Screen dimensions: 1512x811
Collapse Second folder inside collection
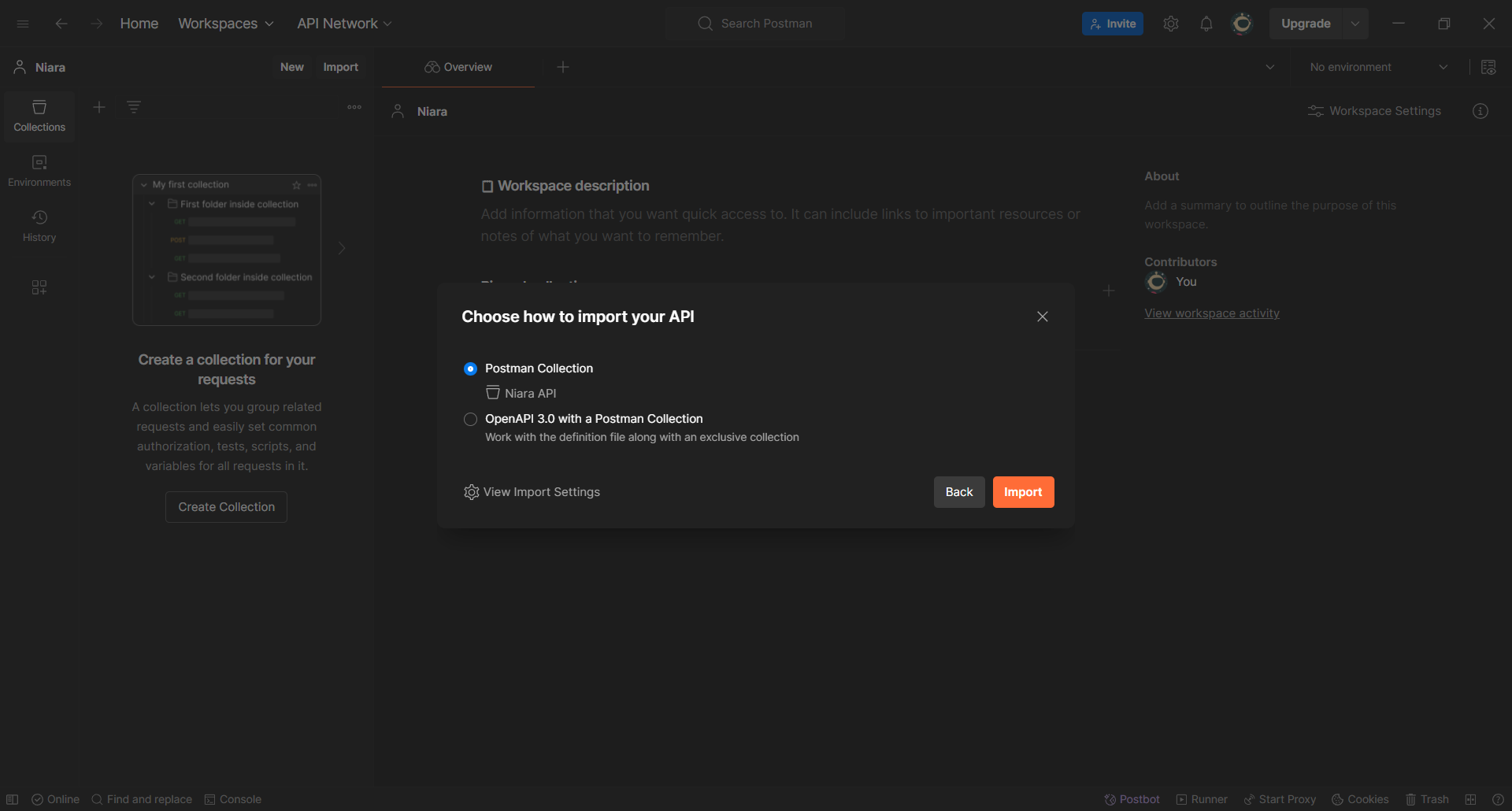[x=152, y=277]
